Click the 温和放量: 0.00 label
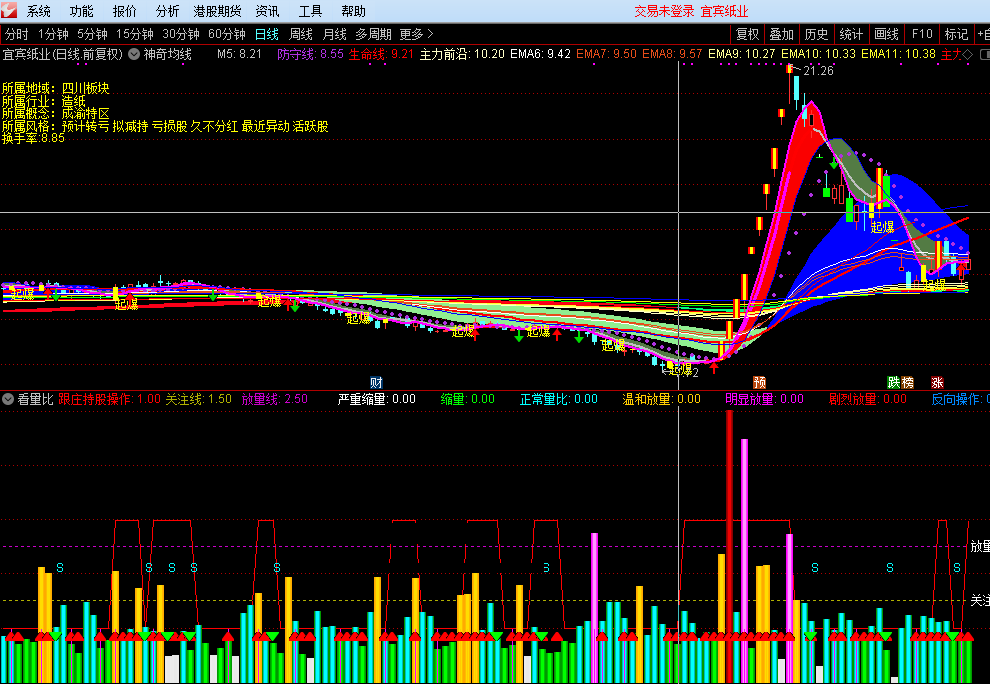This screenshot has height=684, width=990. pos(662,399)
